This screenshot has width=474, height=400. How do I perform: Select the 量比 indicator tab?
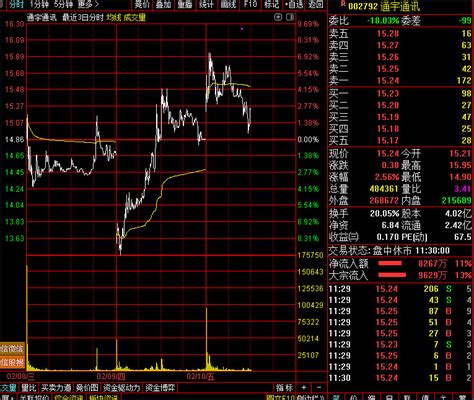[29, 388]
